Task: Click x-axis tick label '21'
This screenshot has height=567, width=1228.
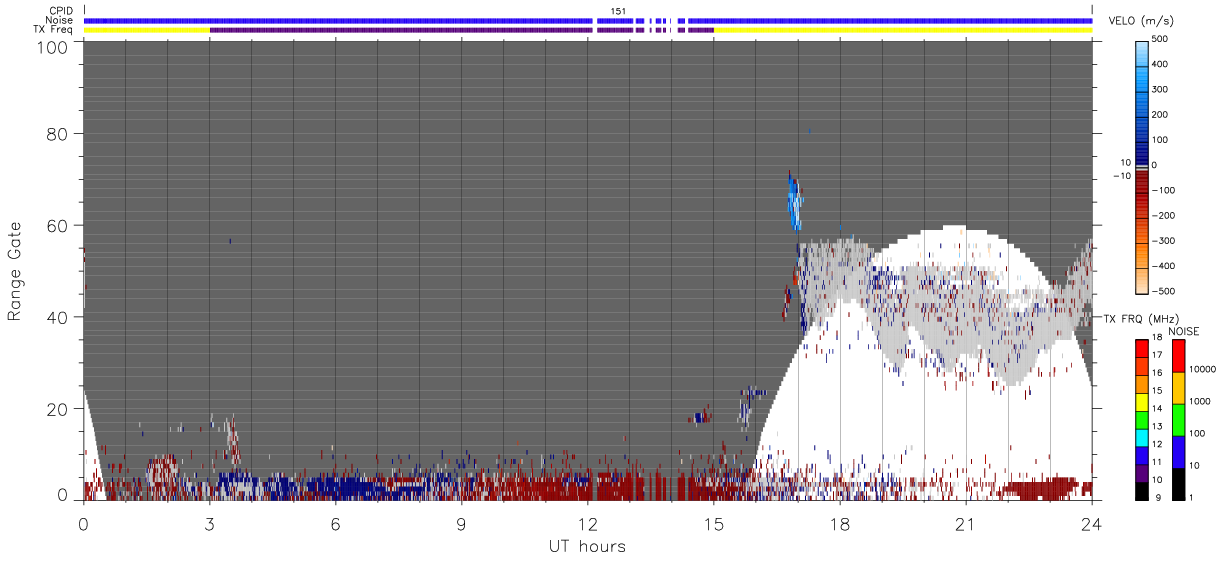Action: [965, 523]
